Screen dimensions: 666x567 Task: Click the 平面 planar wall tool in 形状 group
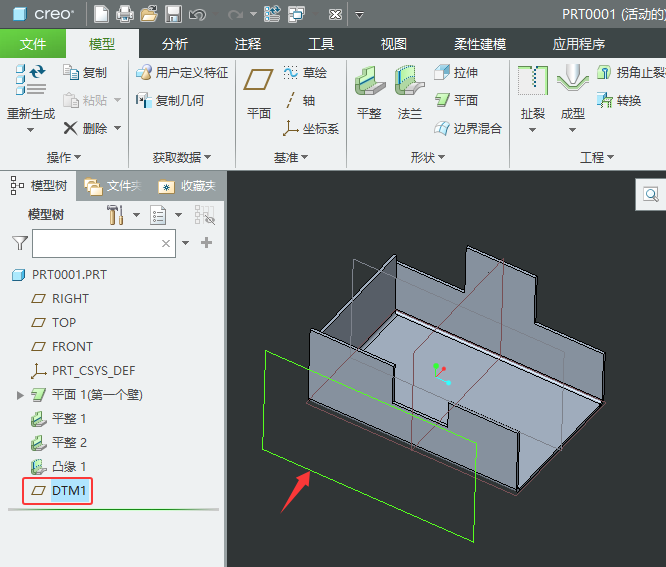pyautogui.click(x=456, y=101)
